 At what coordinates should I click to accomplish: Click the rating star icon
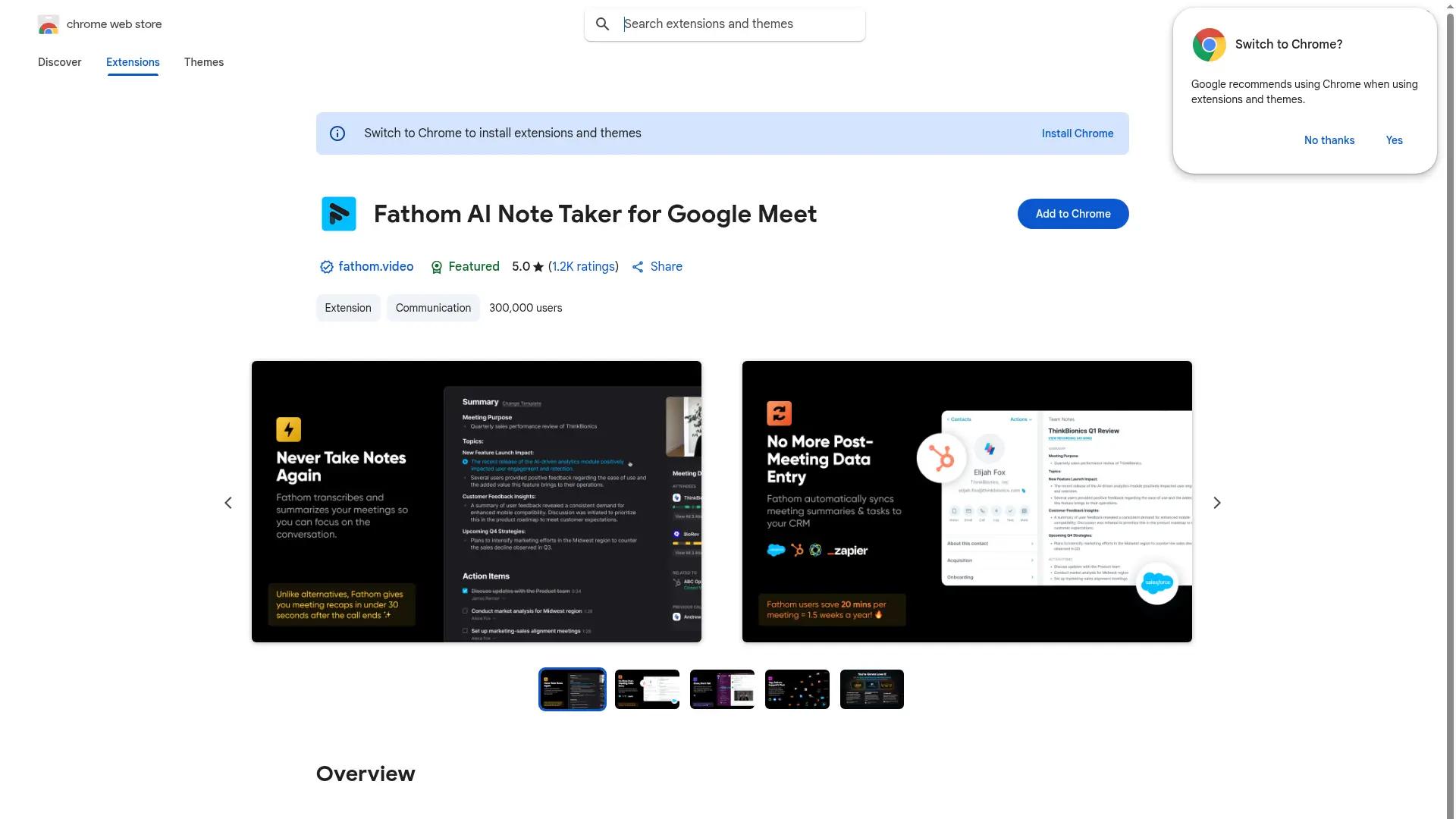tap(538, 267)
